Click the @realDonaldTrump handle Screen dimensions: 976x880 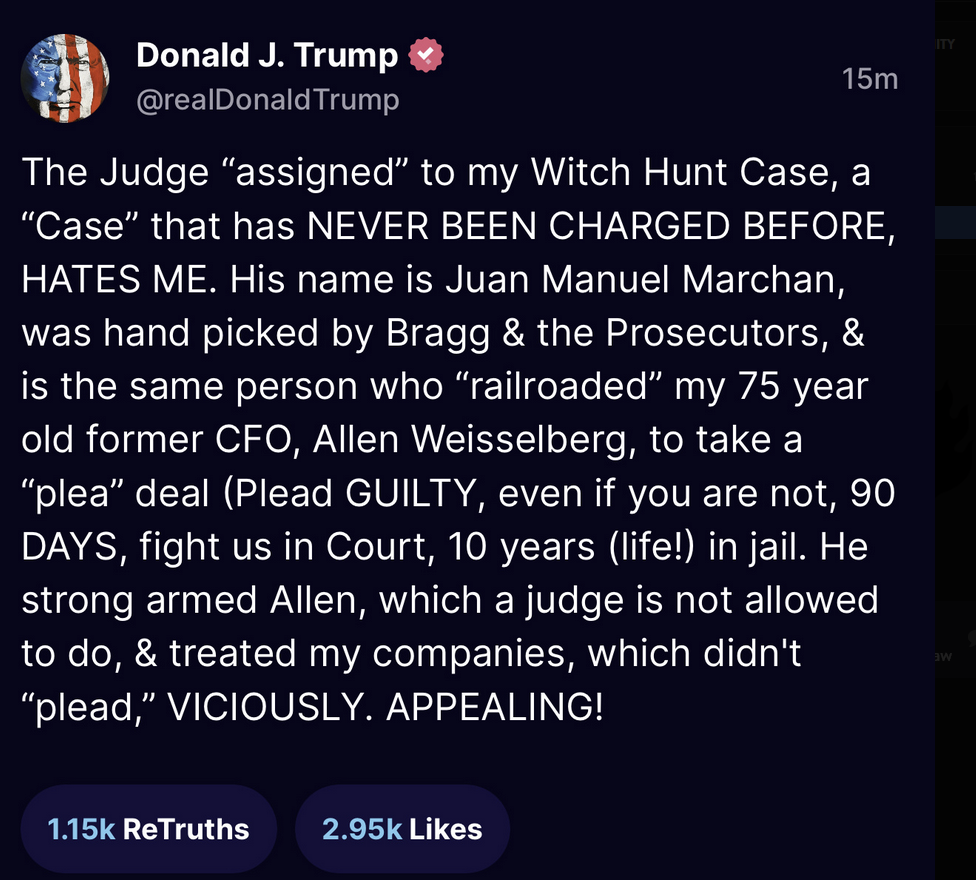point(268,100)
